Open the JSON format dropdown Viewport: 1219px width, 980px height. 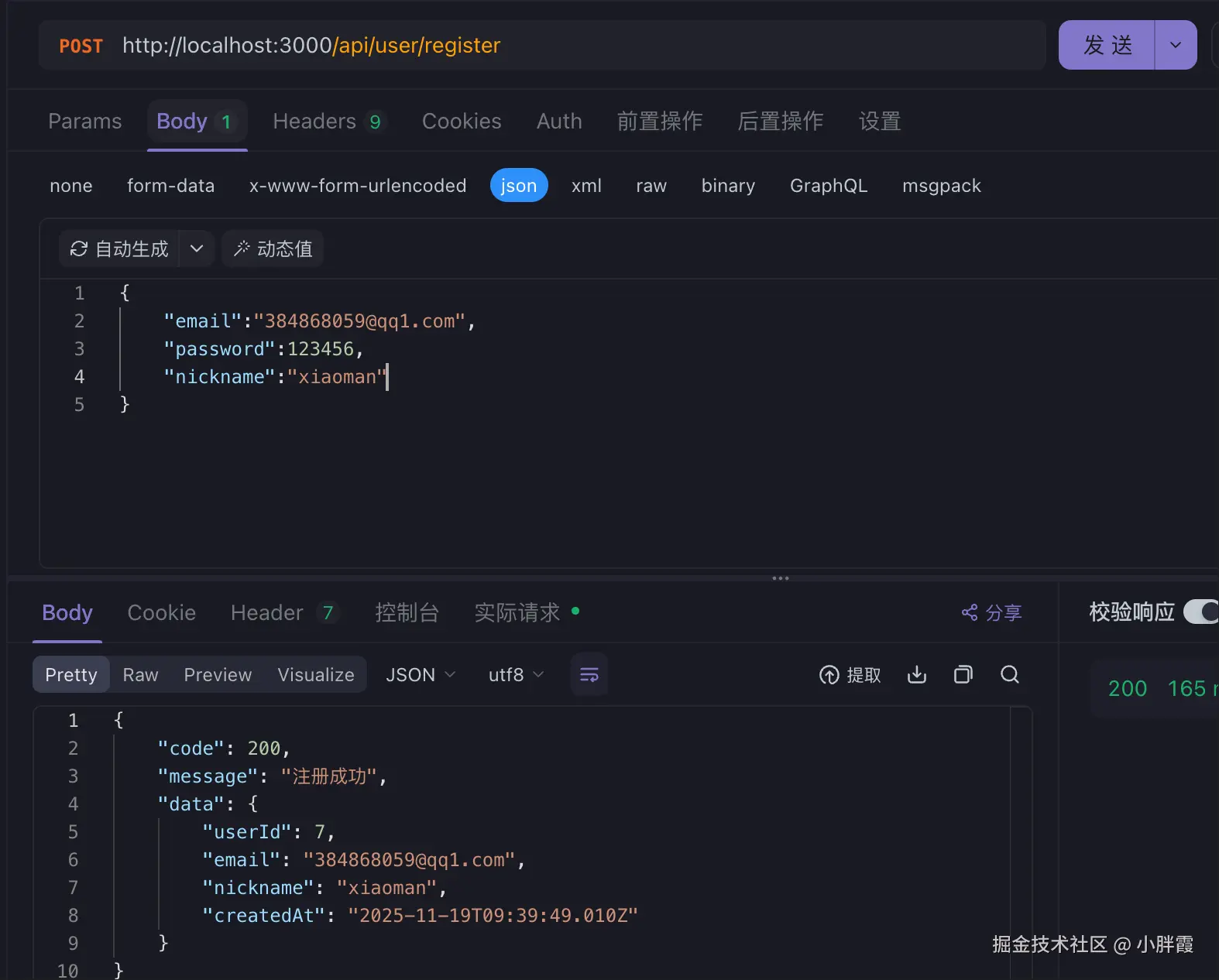421,675
